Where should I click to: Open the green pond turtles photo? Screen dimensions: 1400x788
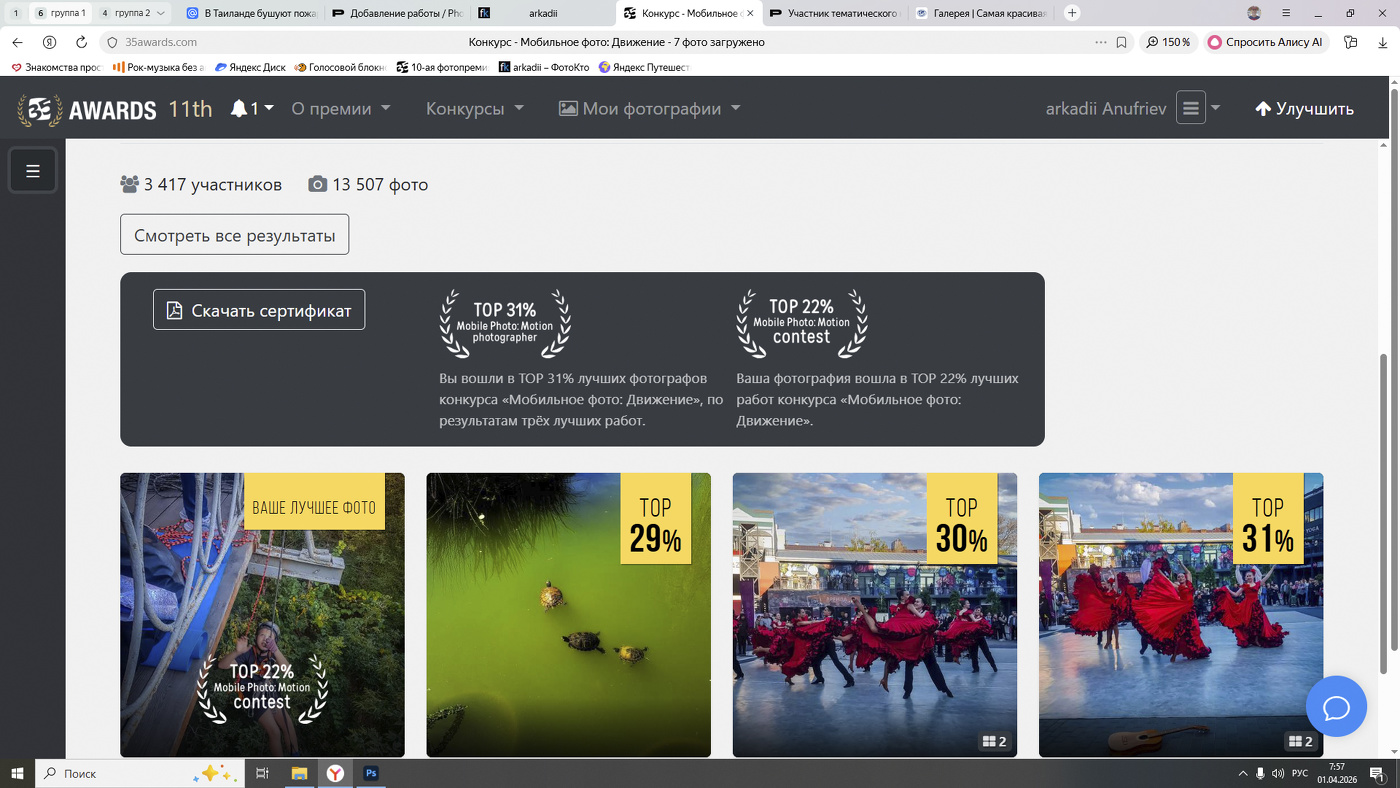(568, 615)
